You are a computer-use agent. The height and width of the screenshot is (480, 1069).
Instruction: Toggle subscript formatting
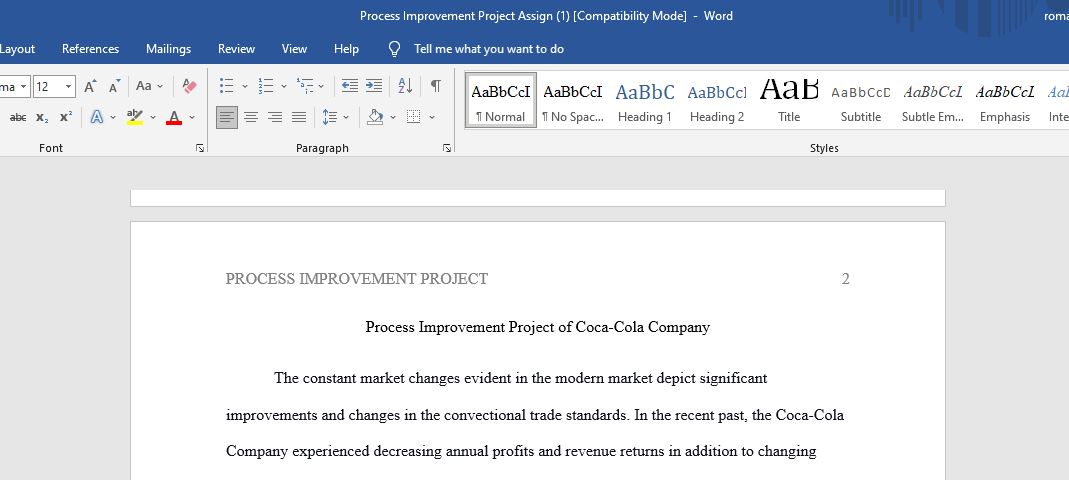[x=42, y=117]
